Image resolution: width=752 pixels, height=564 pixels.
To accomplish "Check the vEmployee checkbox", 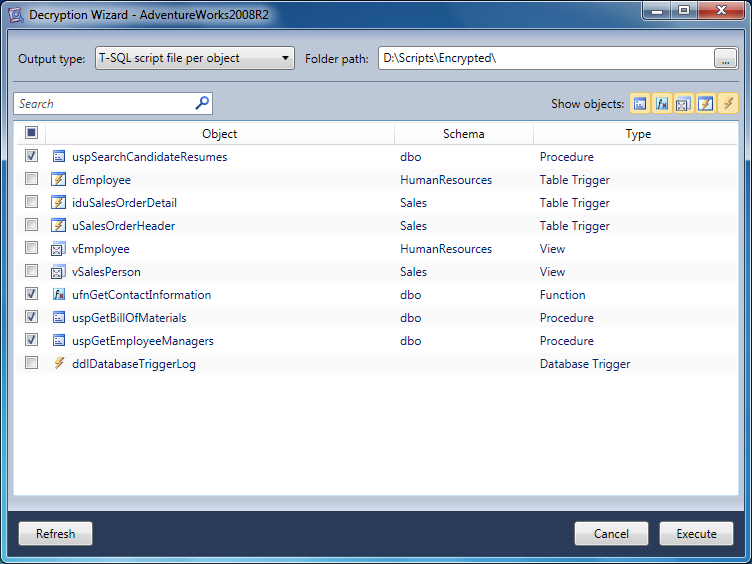I will pyautogui.click(x=32, y=248).
